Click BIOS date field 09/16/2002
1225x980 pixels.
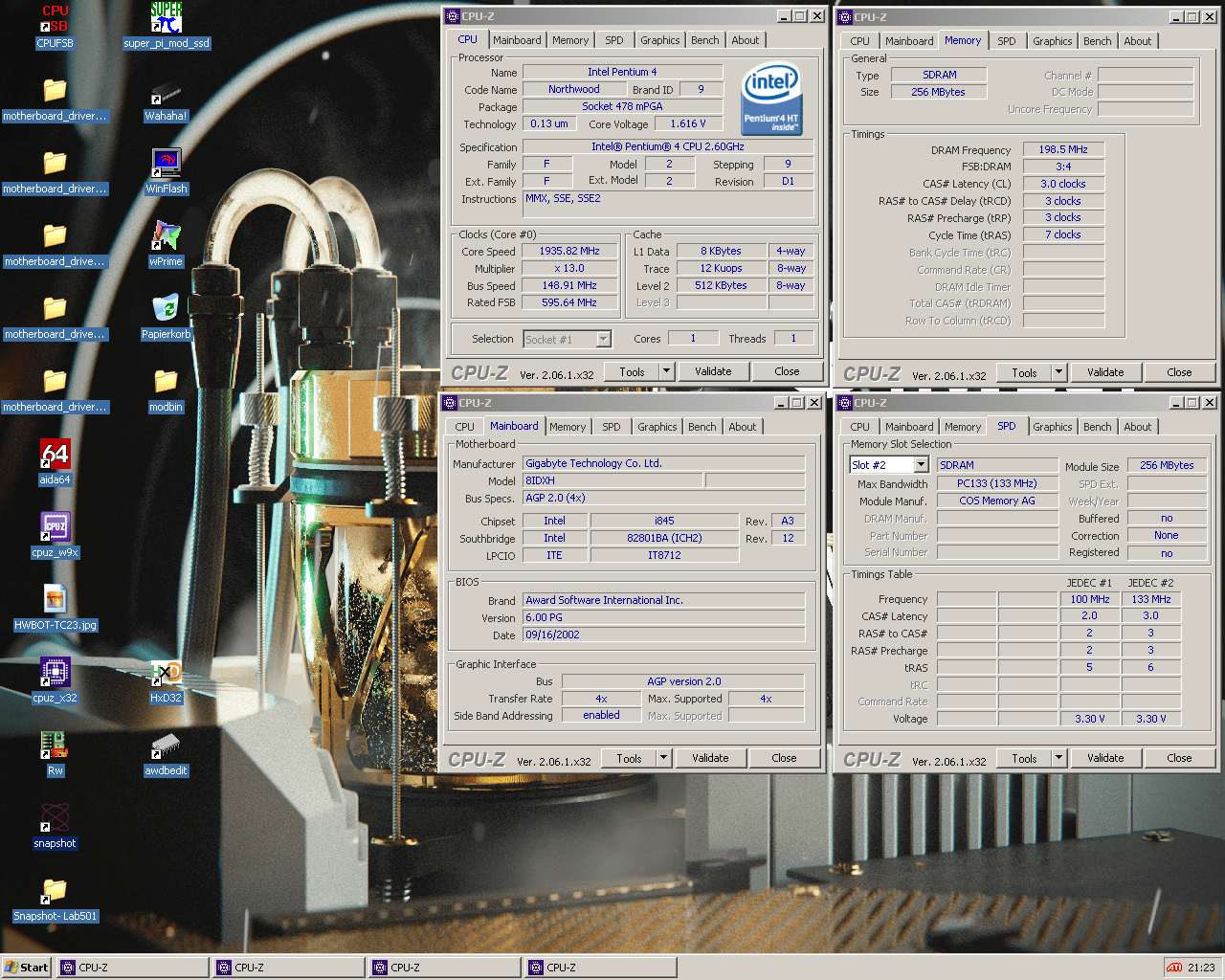[664, 635]
